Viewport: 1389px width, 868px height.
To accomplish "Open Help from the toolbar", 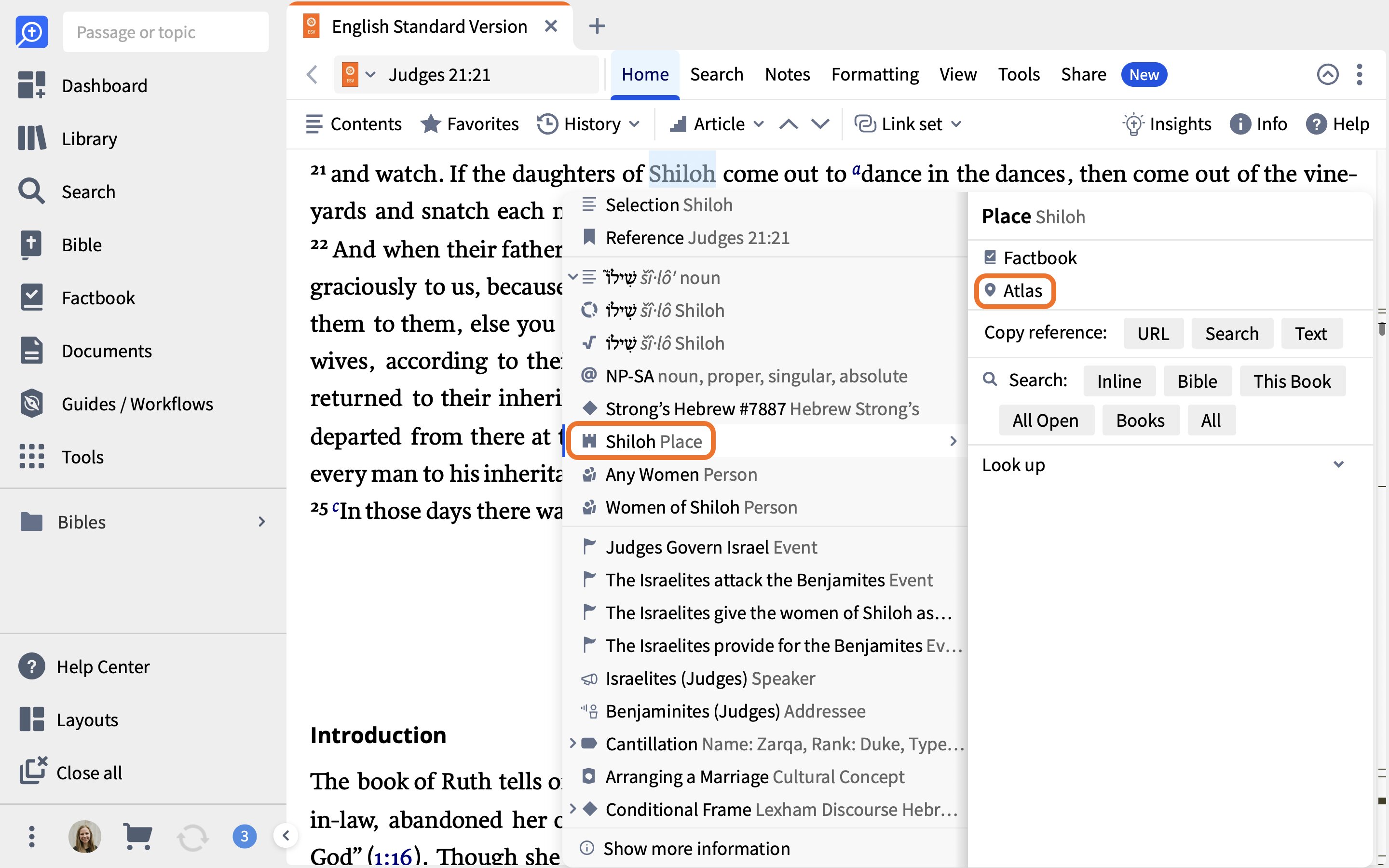I will click(x=1338, y=124).
